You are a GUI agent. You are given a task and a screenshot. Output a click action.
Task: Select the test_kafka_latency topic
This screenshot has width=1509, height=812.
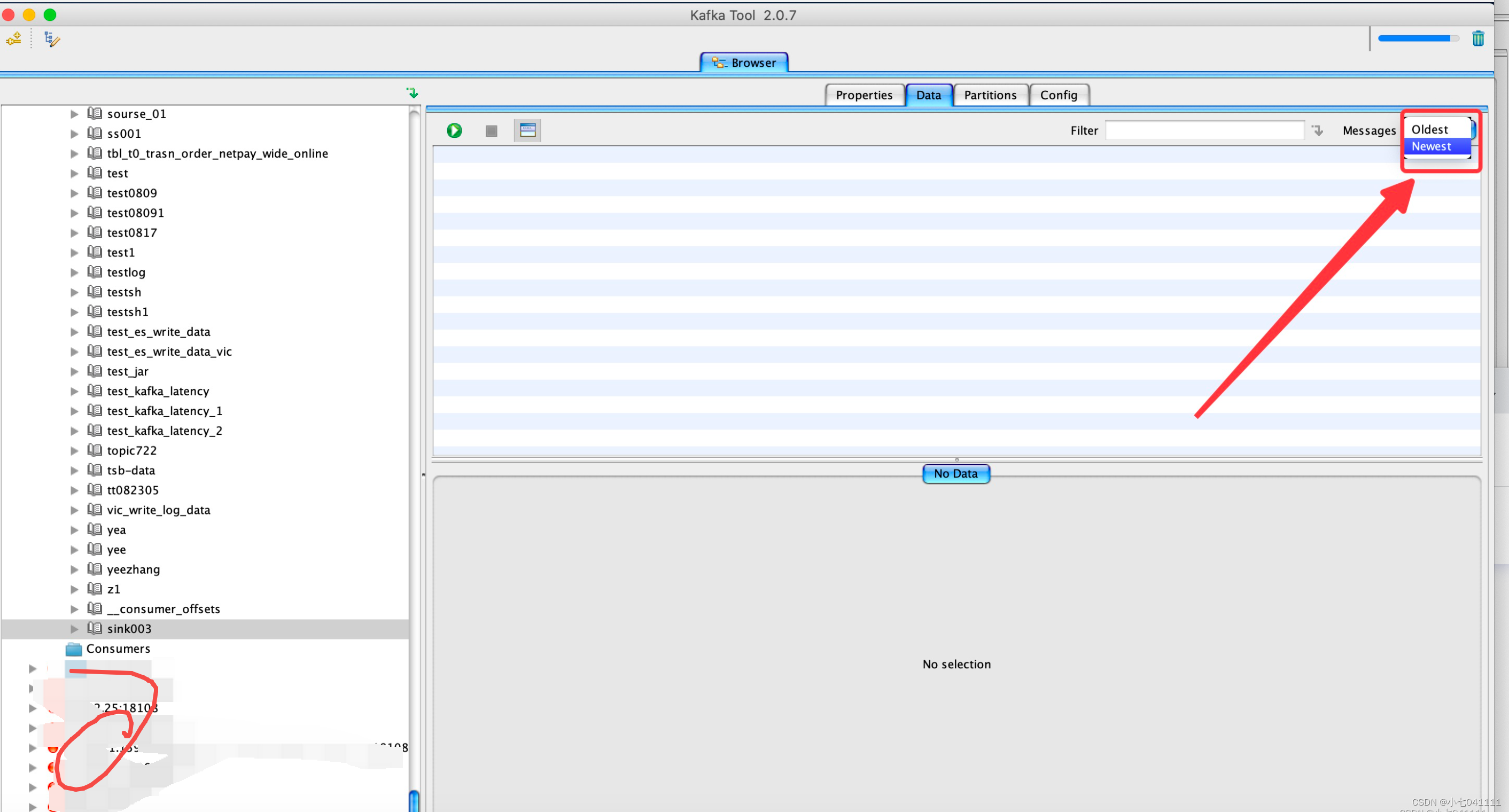(158, 391)
